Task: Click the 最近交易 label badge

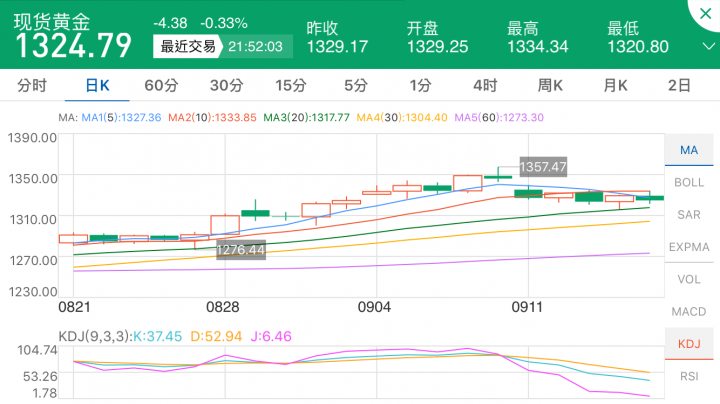Action: pos(187,46)
